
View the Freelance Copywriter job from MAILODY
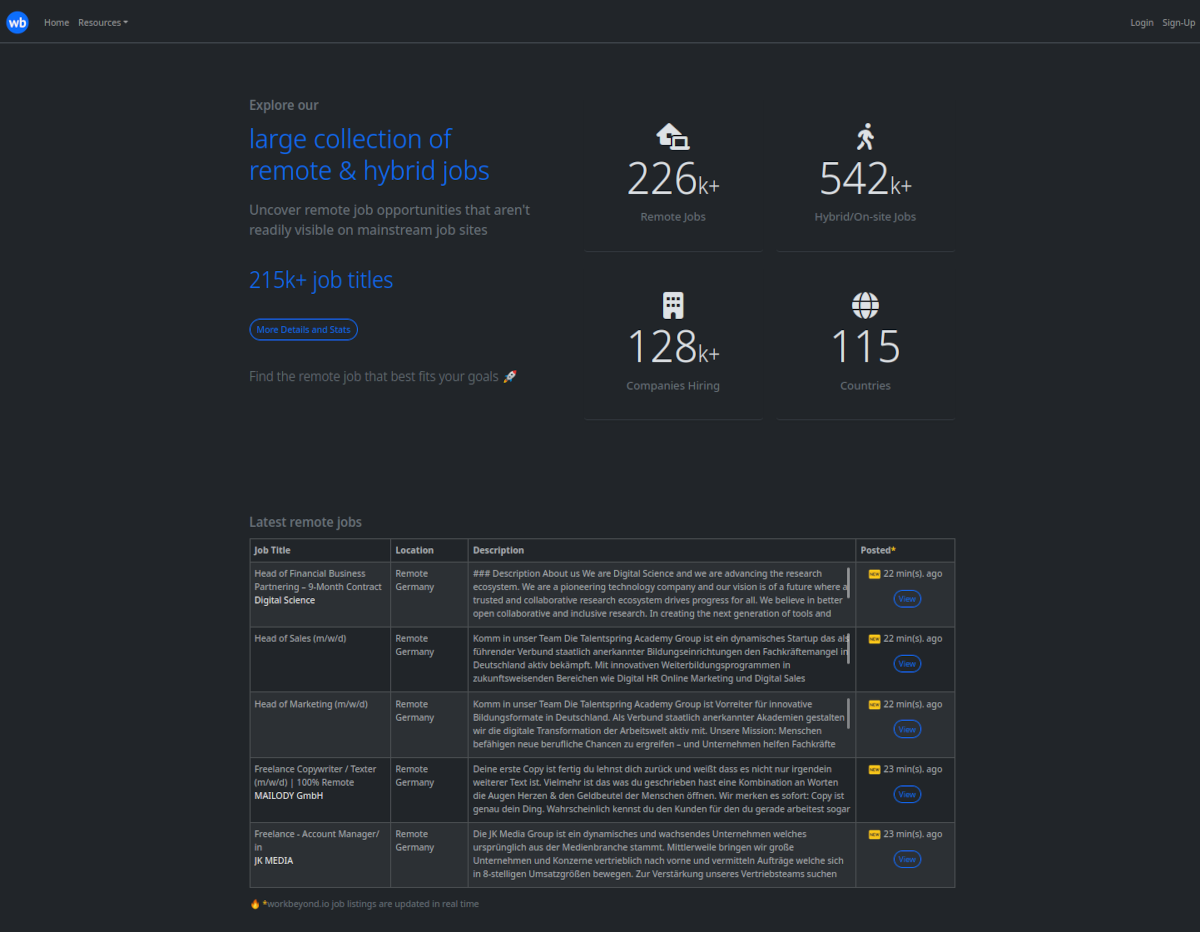(906, 793)
